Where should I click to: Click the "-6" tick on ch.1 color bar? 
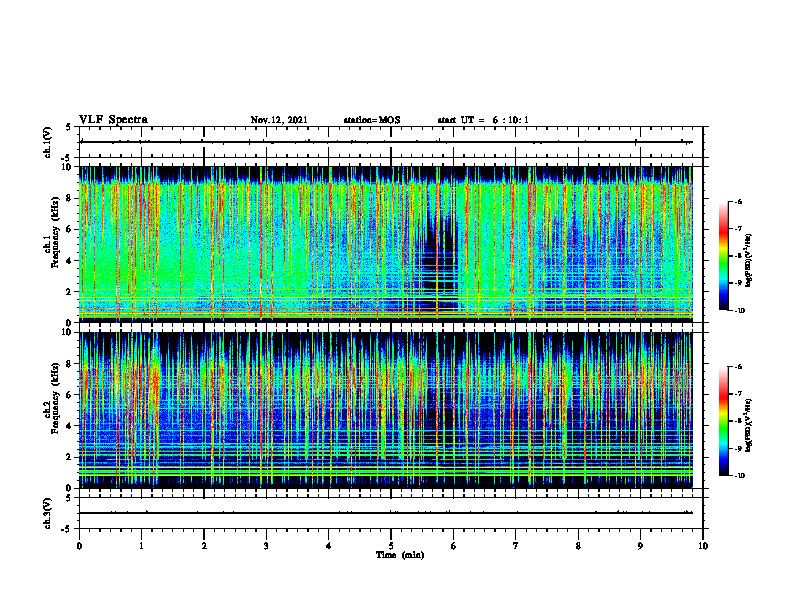[738, 202]
